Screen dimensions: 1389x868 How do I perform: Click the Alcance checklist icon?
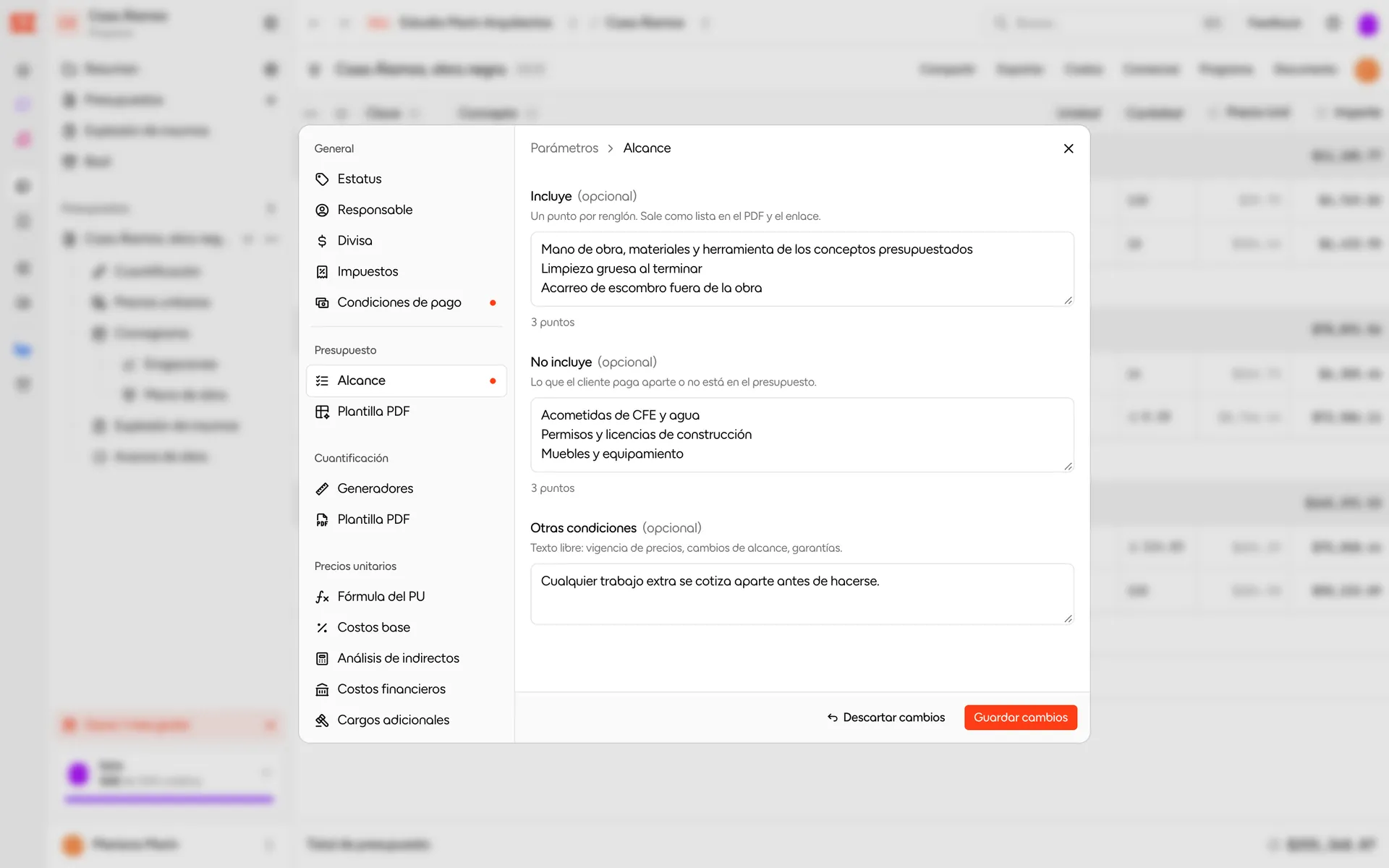tap(322, 380)
